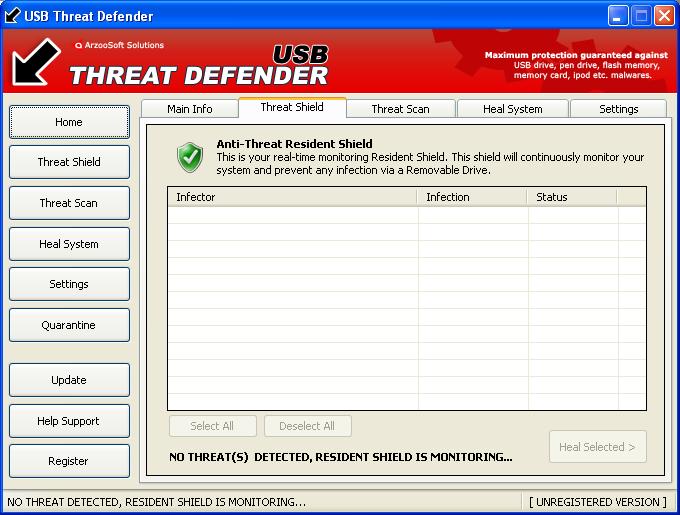Open Settings from the sidebar

pyautogui.click(x=69, y=284)
